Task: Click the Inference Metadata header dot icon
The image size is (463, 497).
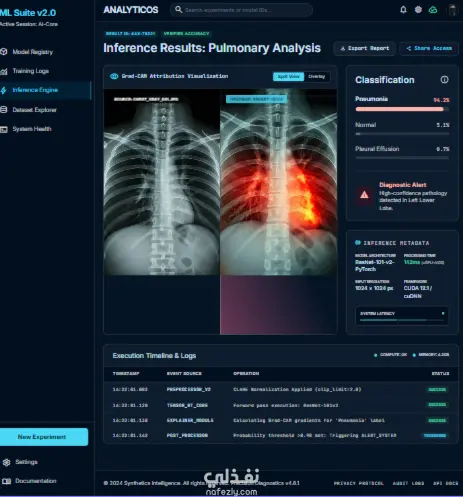Action: click(358, 243)
